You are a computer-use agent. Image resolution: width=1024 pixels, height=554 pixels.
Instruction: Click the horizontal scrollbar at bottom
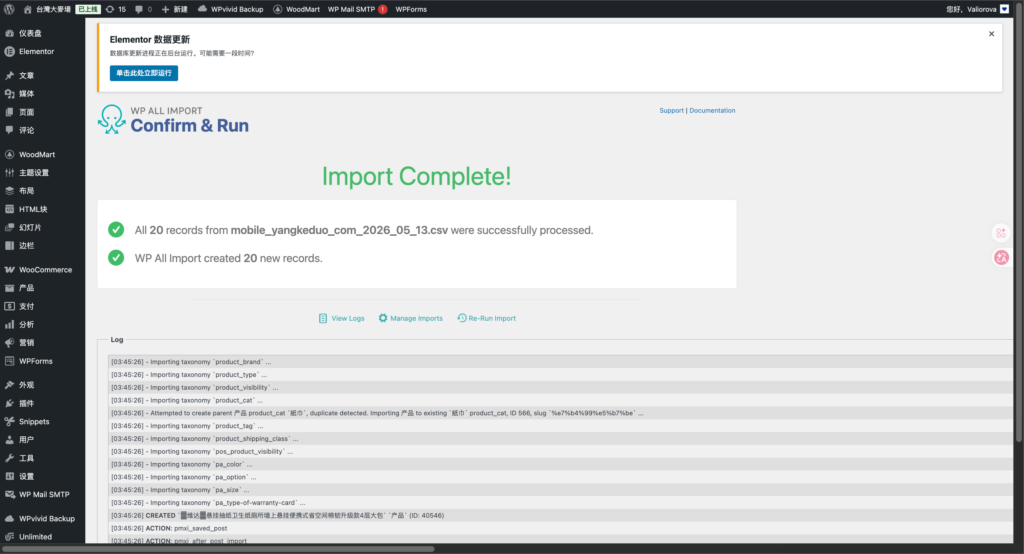(219, 549)
